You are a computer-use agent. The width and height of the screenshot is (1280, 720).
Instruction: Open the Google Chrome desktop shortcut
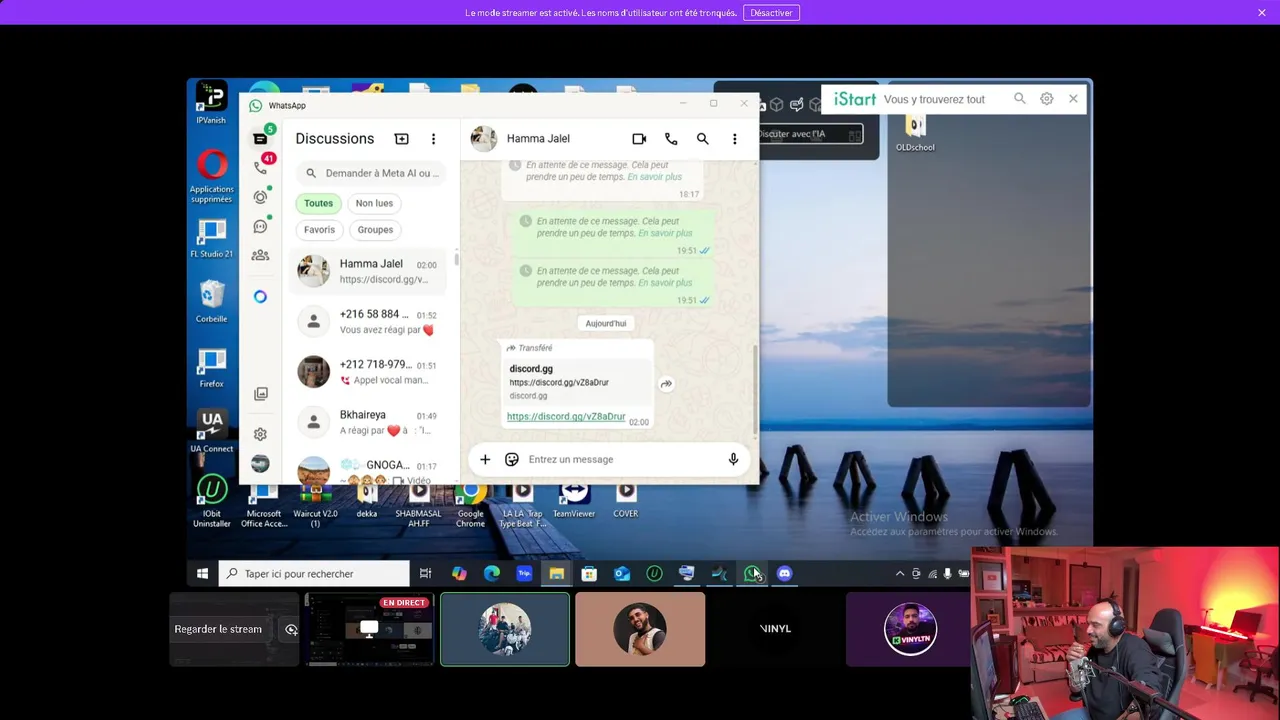tap(470, 506)
